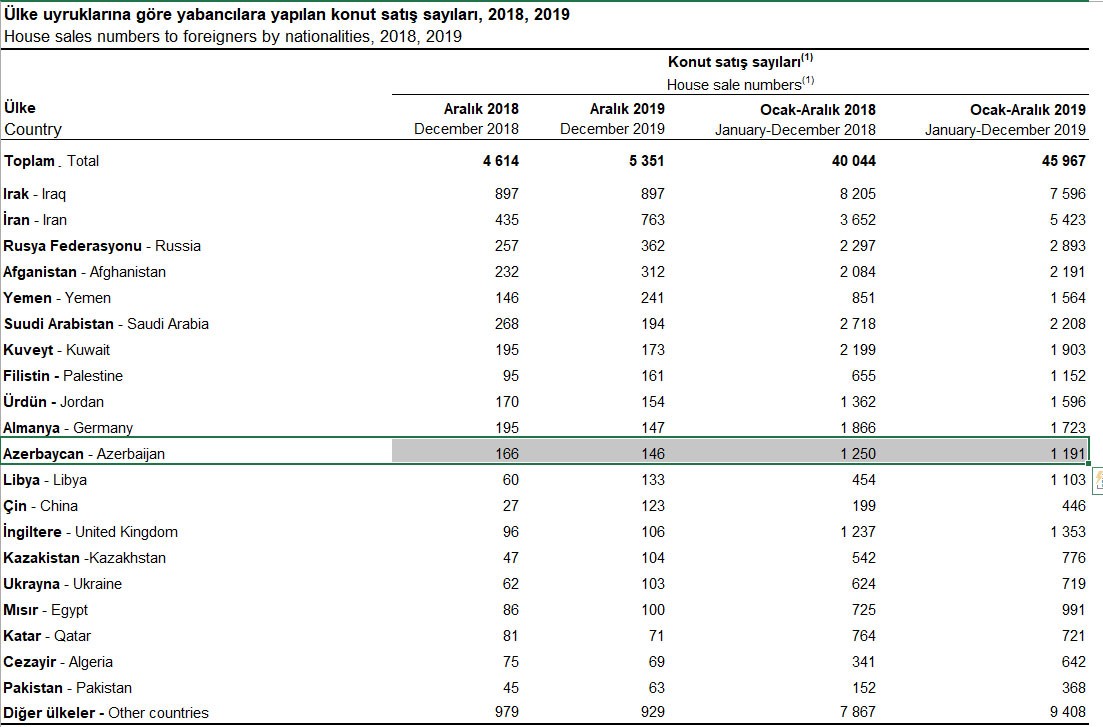Select the Toplam - Total row label
This screenshot has height=727, width=1103.
tap(52, 161)
